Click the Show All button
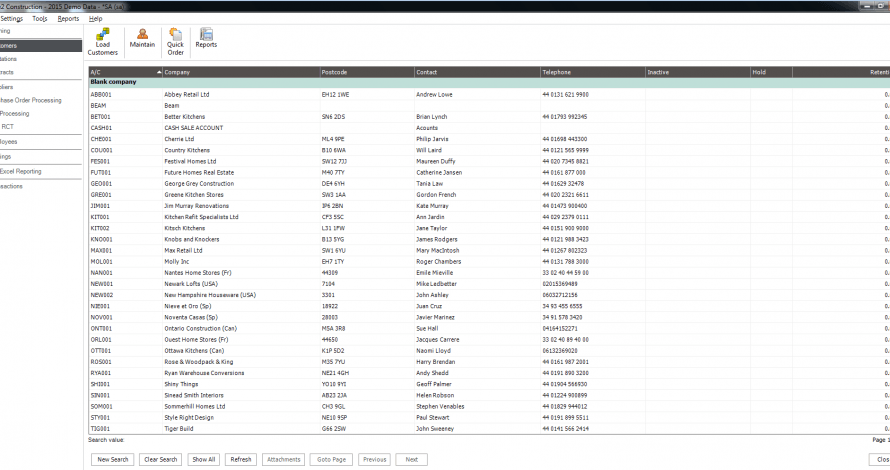The image size is (890, 470). [x=204, y=460]
